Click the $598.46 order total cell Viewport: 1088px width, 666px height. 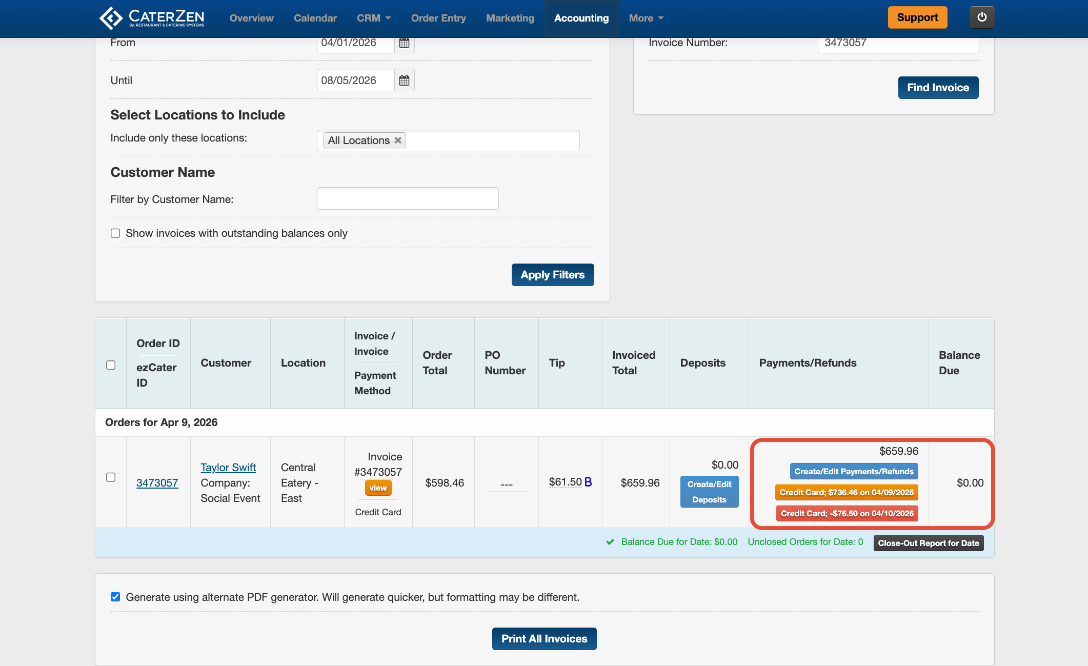pyautogui.click(x=444, y=483)
